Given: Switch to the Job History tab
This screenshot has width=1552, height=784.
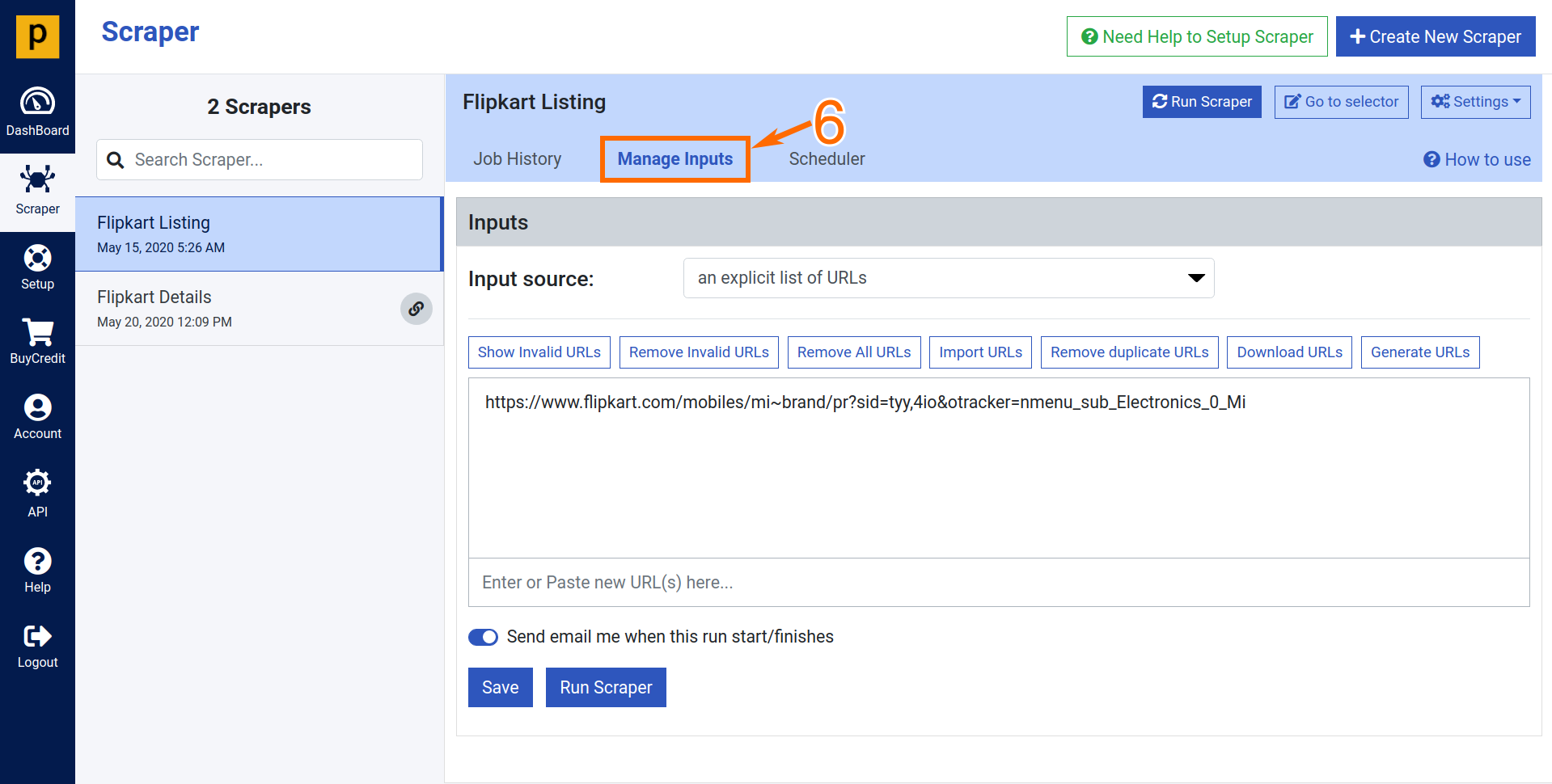Looking at the screenshot, I should [x=517, y=159].
